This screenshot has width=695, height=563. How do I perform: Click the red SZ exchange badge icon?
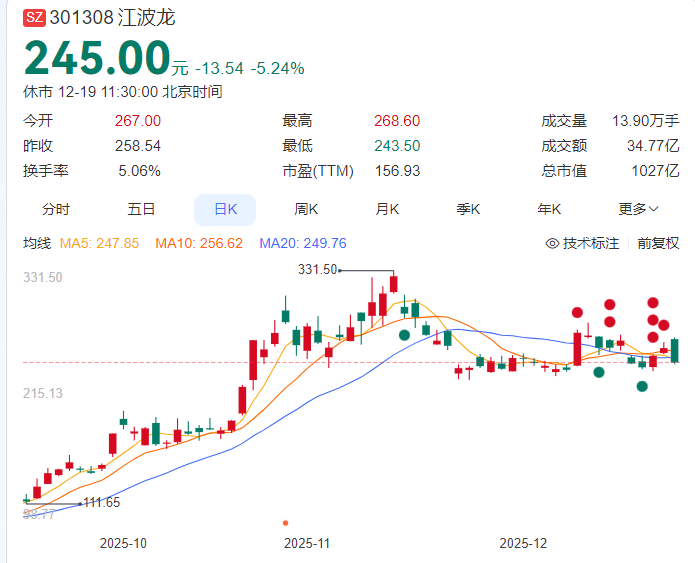click(x=34, y=18)
